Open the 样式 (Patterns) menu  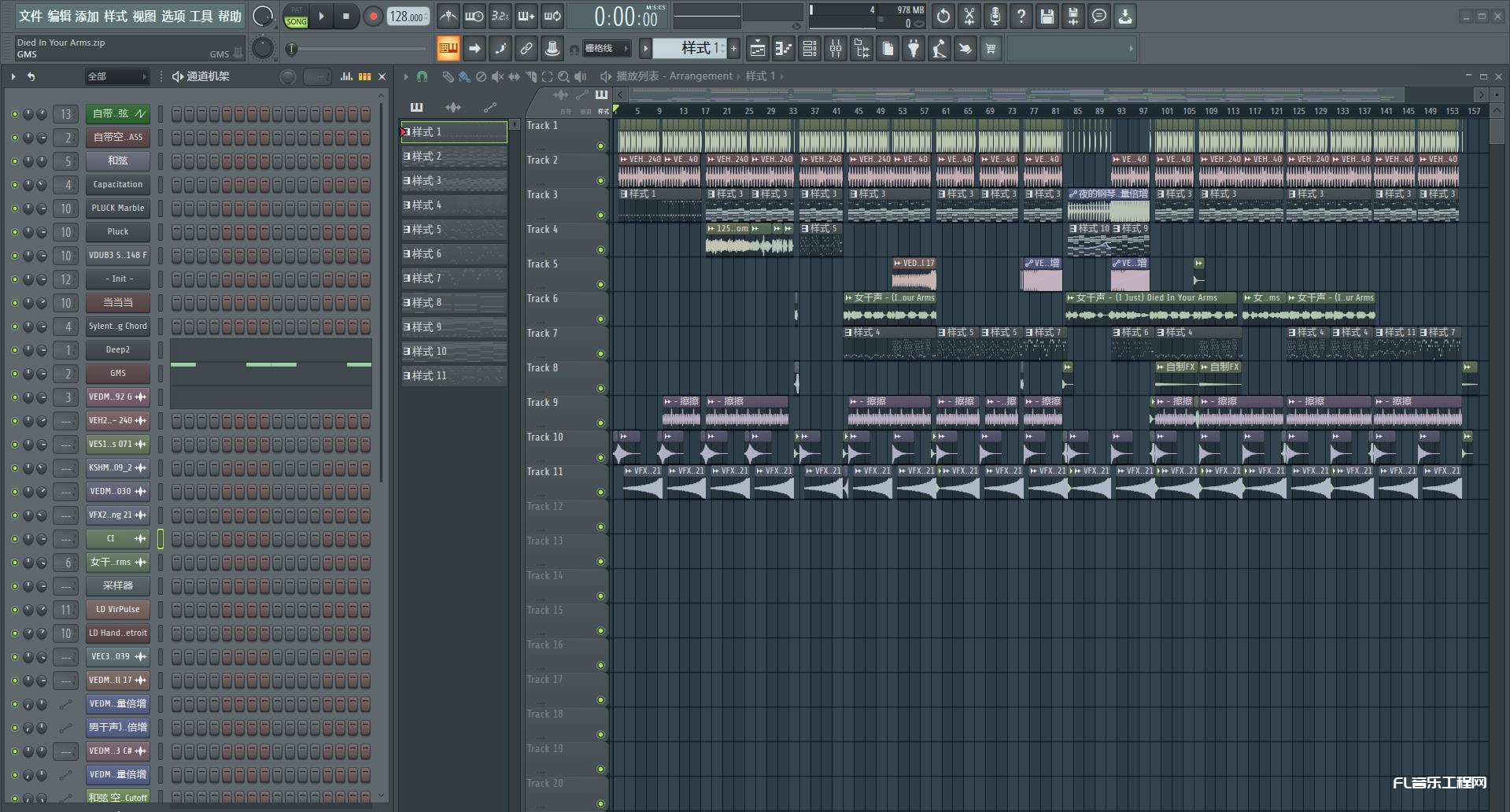(x=116, y=16)
